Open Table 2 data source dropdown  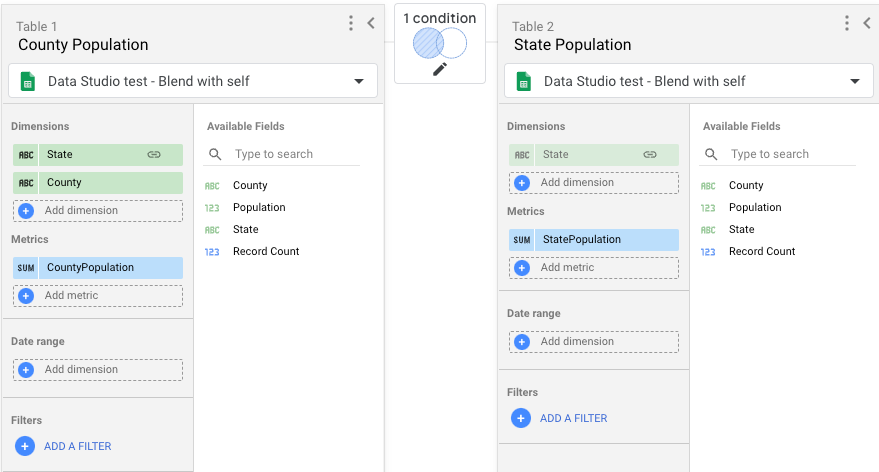(x=854, y=82)
